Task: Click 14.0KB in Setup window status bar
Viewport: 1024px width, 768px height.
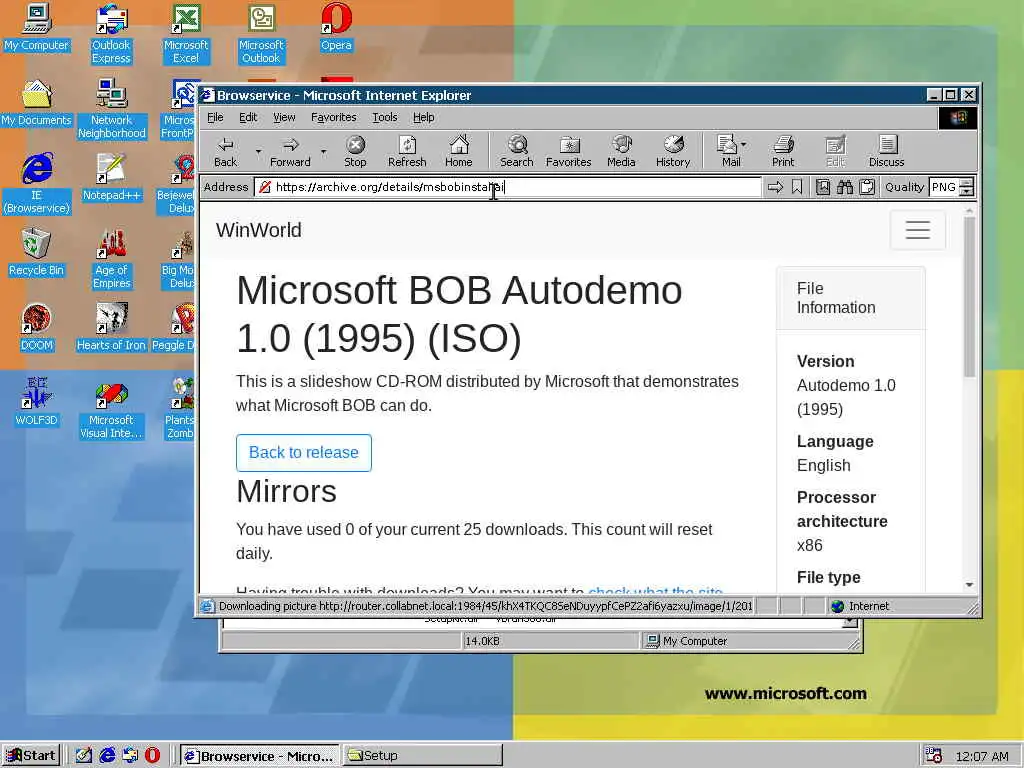Action: pos(482,641)
